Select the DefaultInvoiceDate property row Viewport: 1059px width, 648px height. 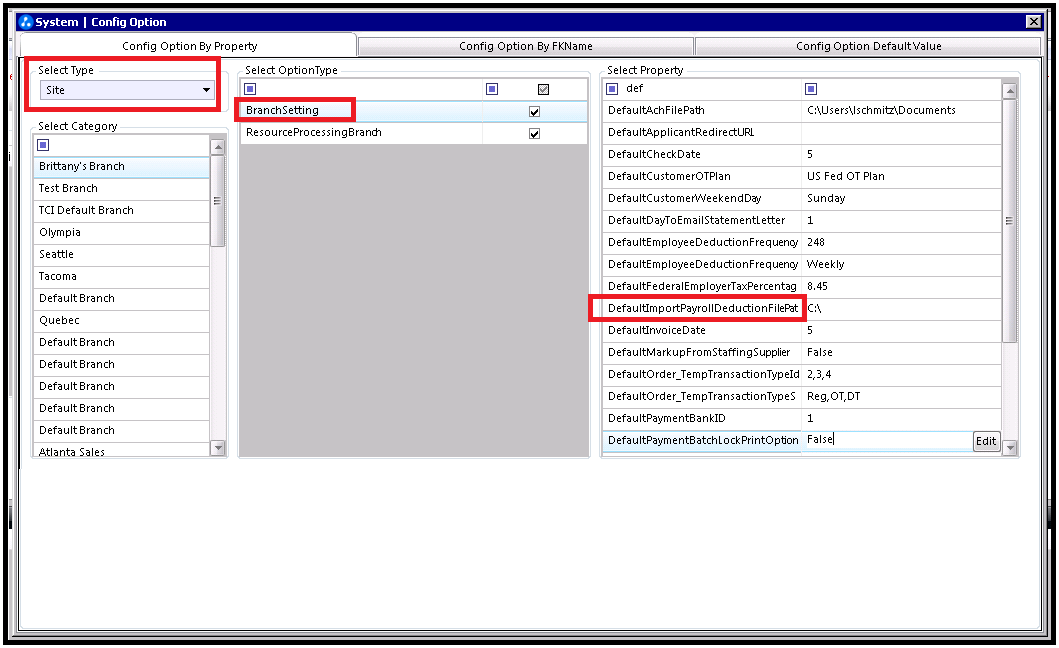tap(802, 330)
